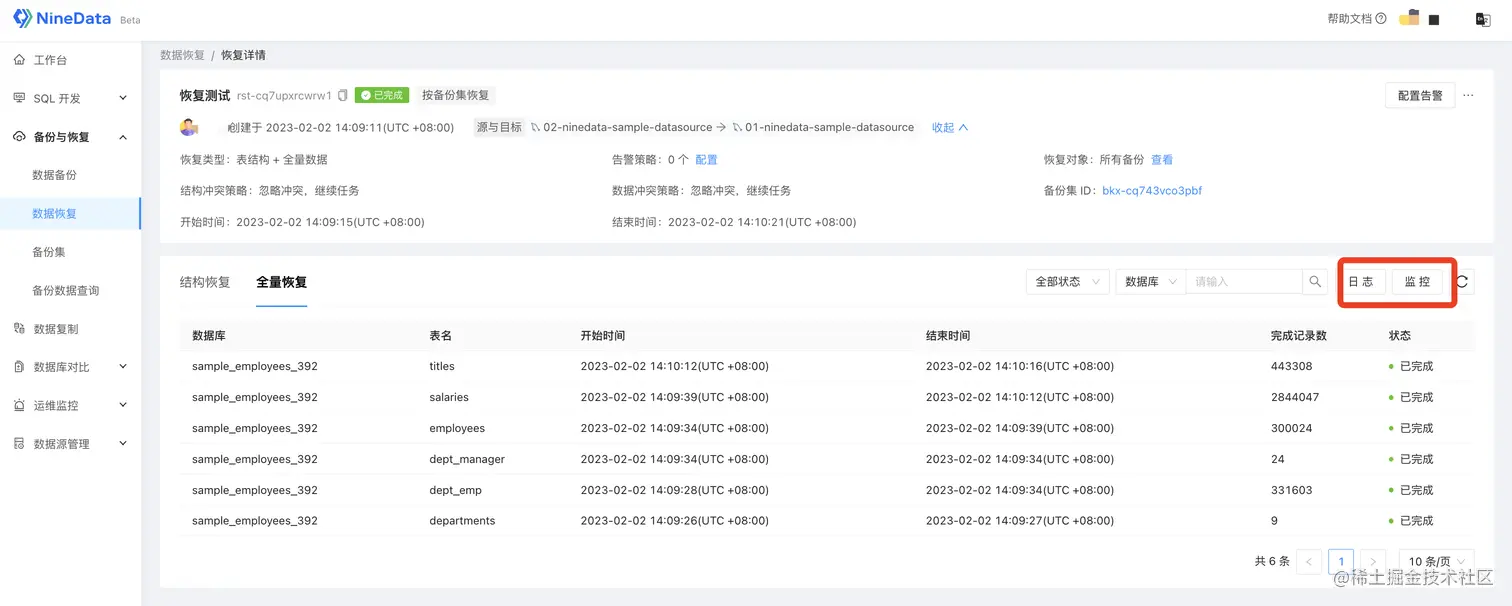Click the NineData logo

[60, 17]
